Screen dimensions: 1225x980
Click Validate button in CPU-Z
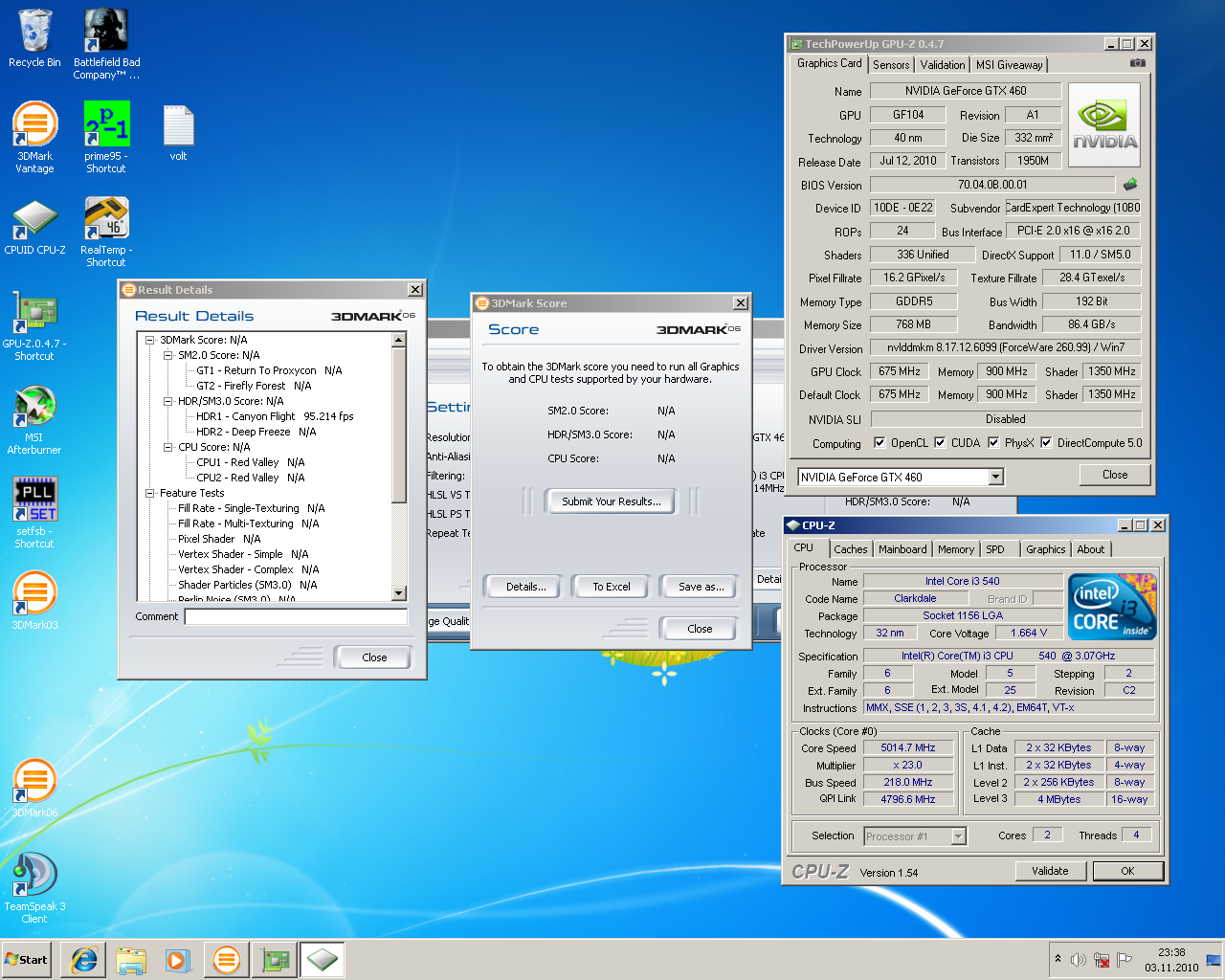(x=1050, y=871)
